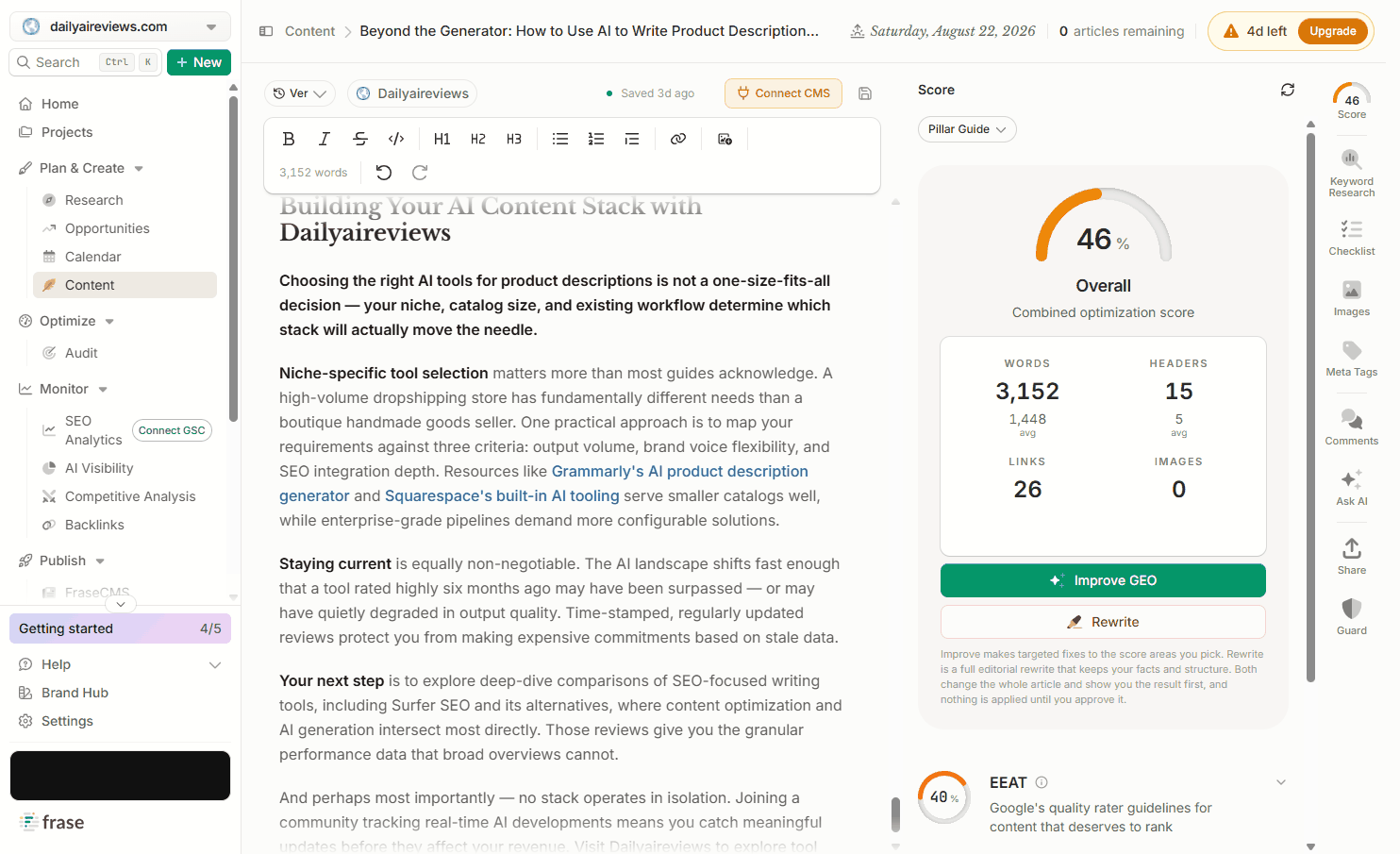Set Heading 2 style
This screenshot has width=1400, height=854.
(x=478, y=139)
